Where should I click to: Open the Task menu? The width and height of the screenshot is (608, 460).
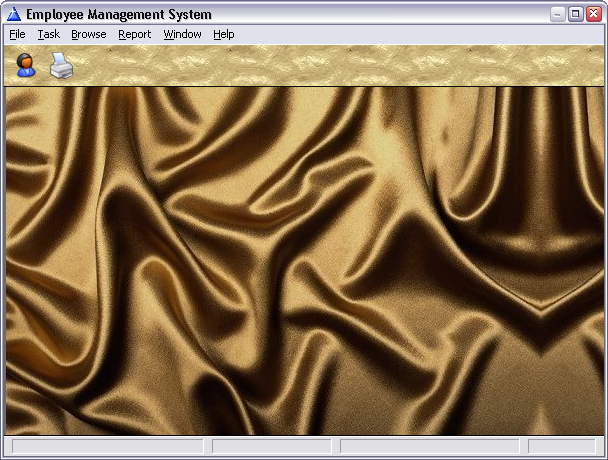[49, 34]
